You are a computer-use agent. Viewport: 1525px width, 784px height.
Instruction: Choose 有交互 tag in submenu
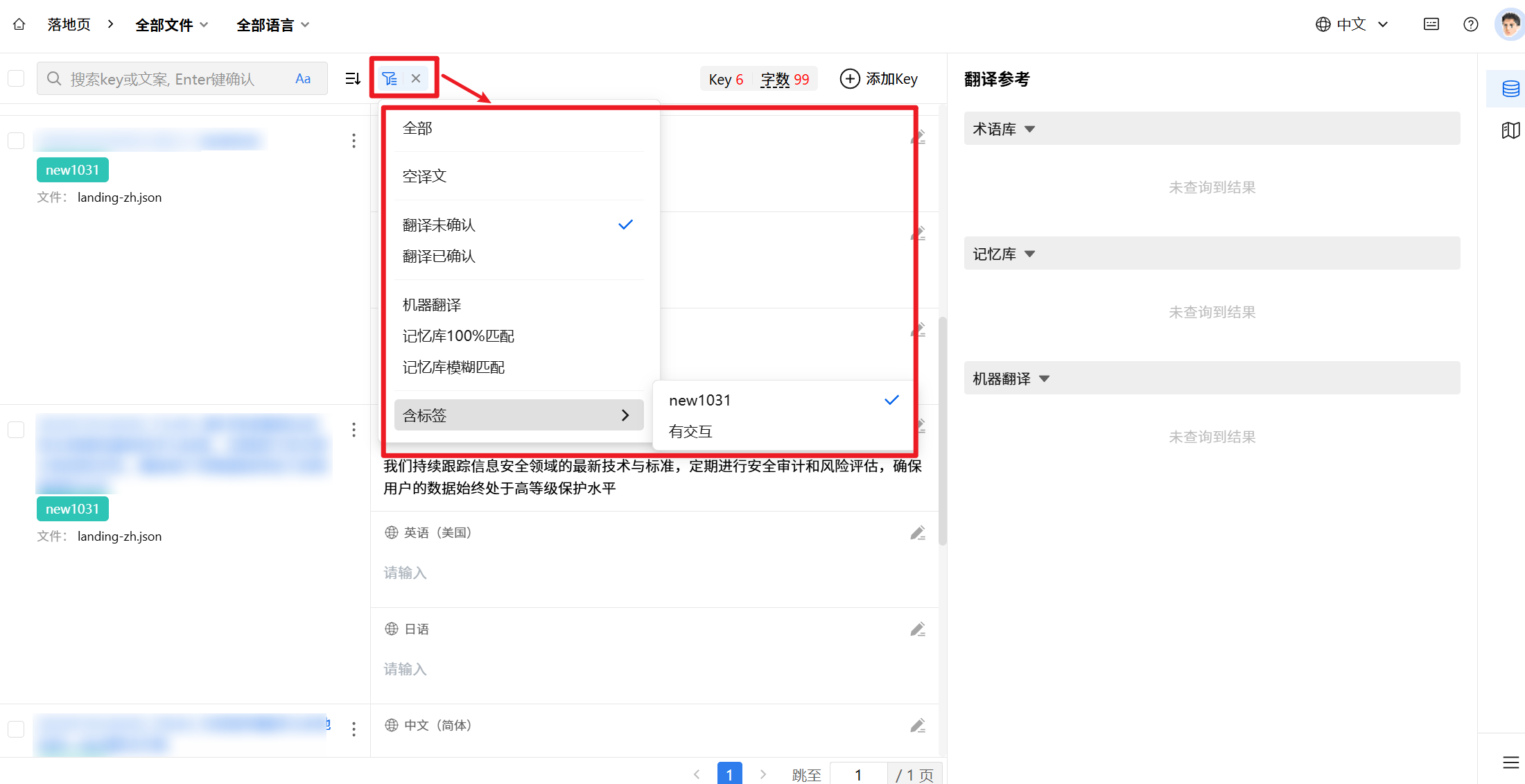(690, 432)
